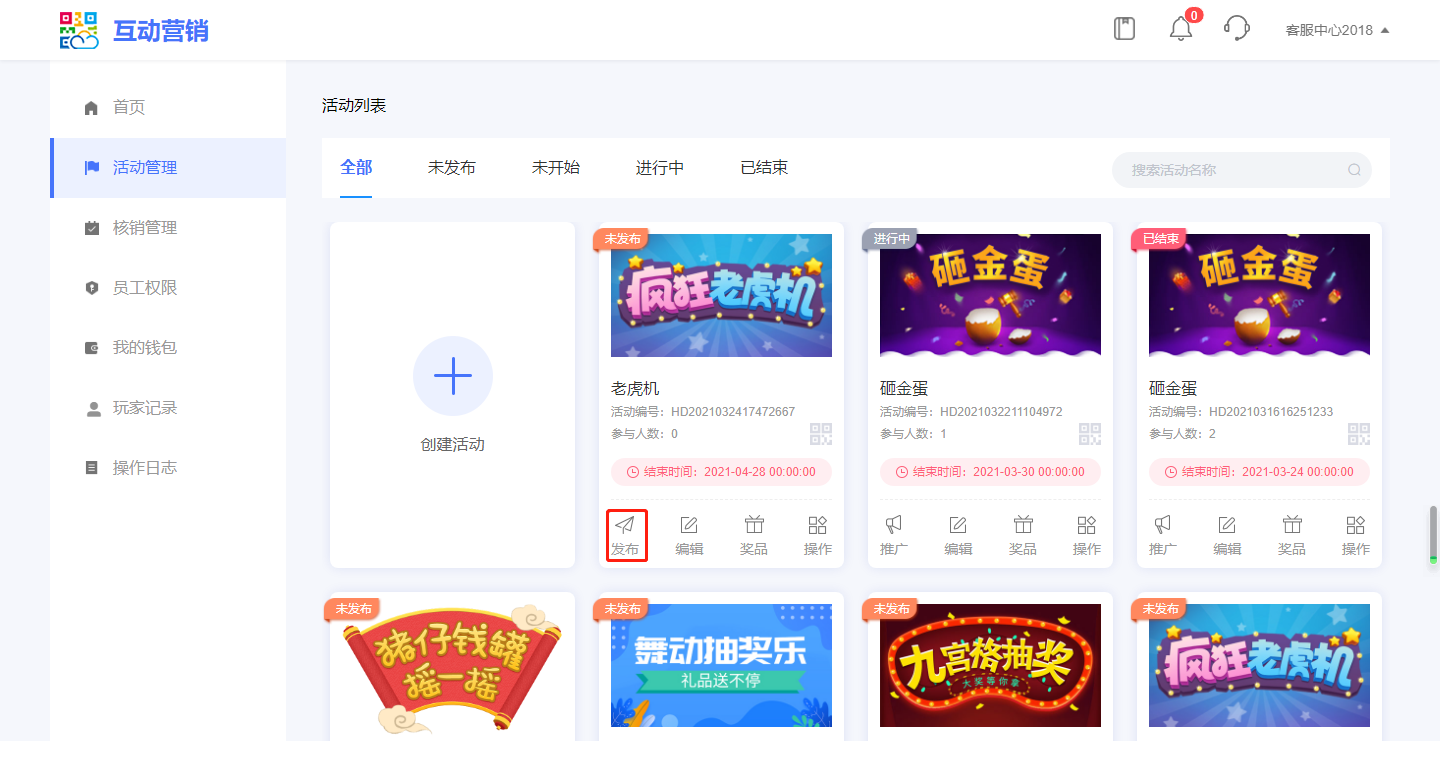This screenshot has width=1440, height=757.
Task: Click the customer service headset icon
Action: (x=1237, y=29)
